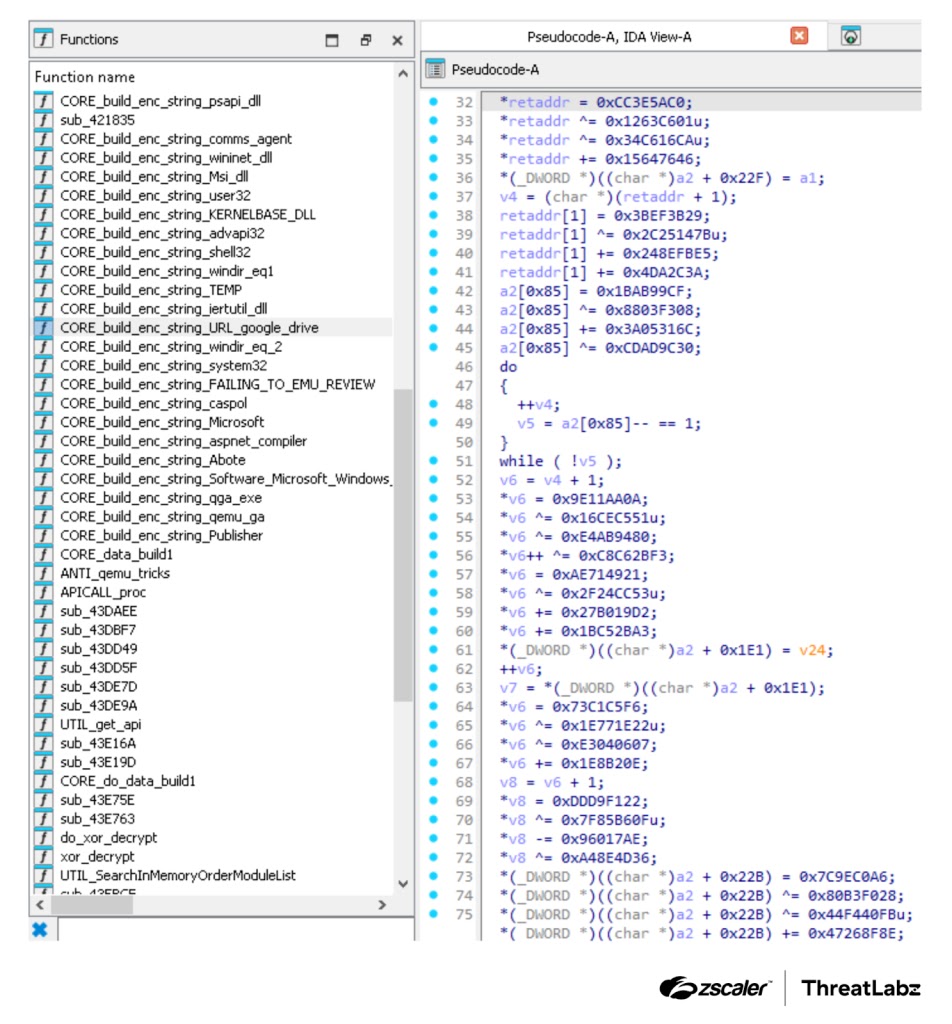Close the Functions panel

[x=397, y=40]
